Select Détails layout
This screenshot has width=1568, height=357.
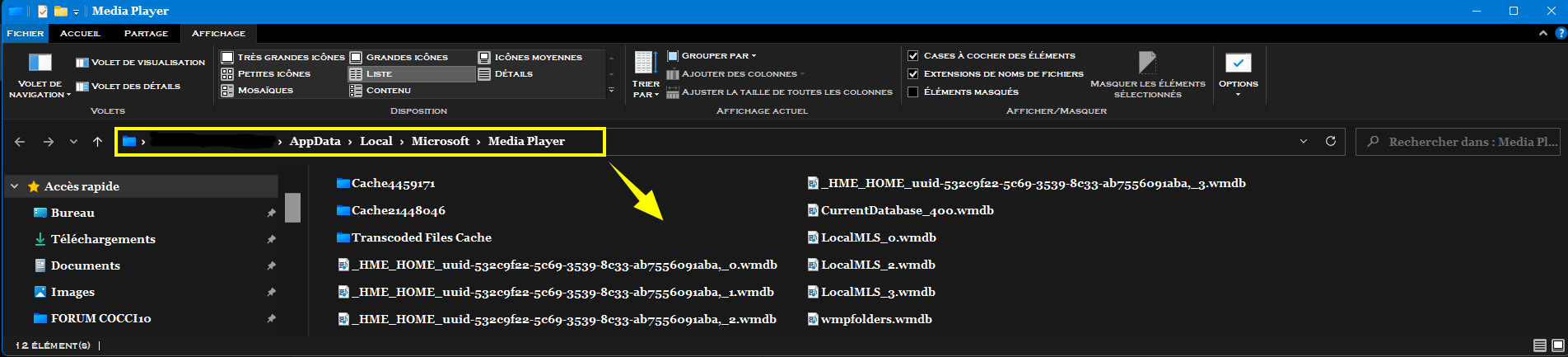pyautogui.click(x=506, y=74)
